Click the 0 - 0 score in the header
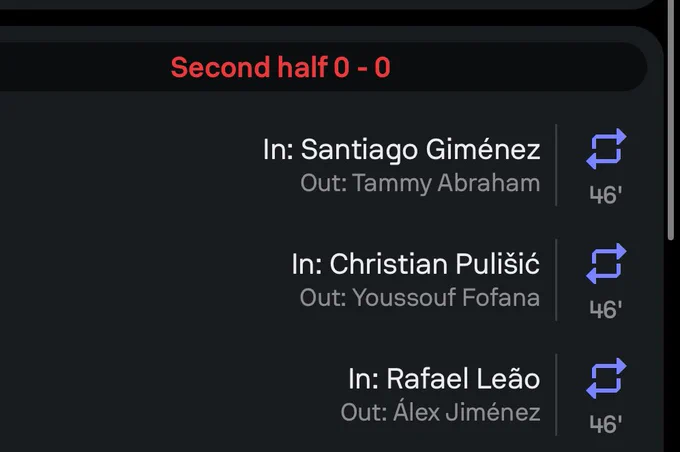The image size is (680, 452). 362,67
